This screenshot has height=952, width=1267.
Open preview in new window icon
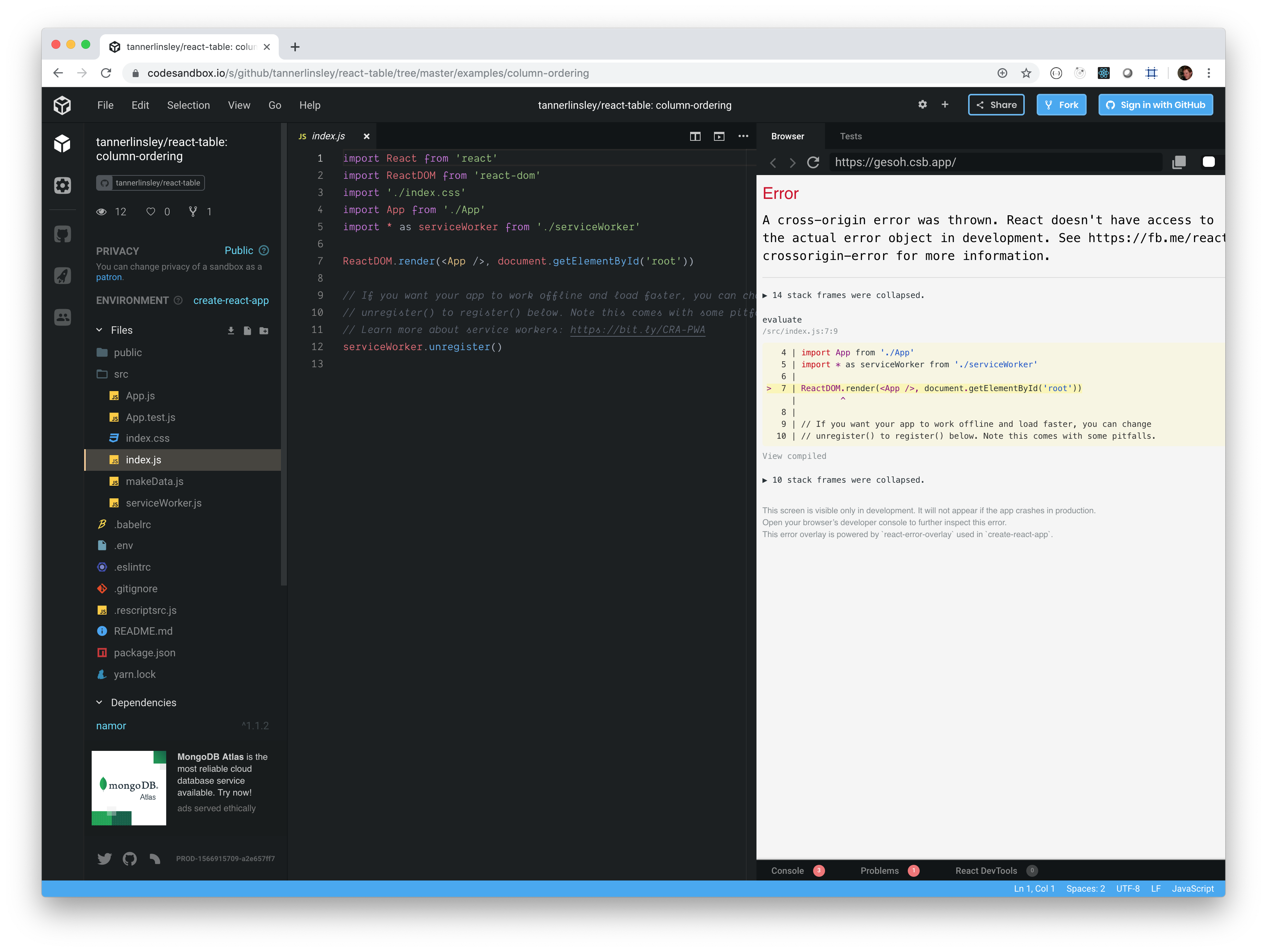1179,163
